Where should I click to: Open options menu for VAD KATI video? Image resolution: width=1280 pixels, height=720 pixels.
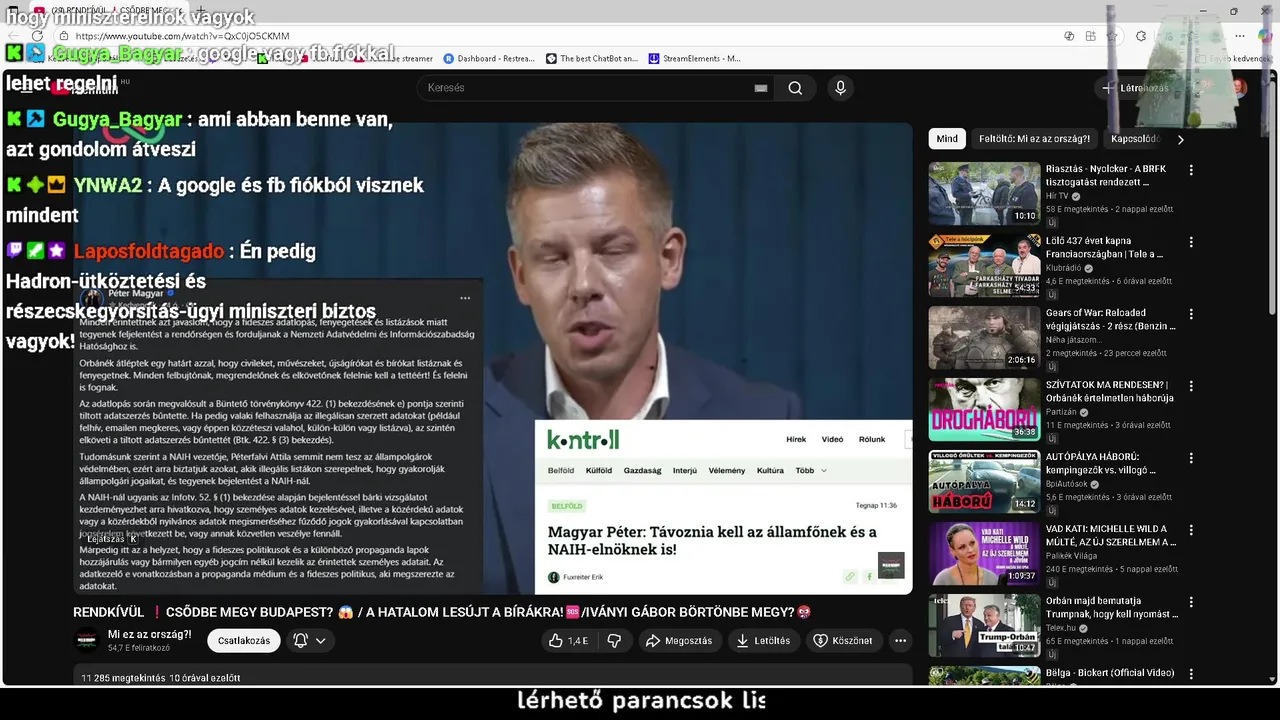tap(1191, 530)
